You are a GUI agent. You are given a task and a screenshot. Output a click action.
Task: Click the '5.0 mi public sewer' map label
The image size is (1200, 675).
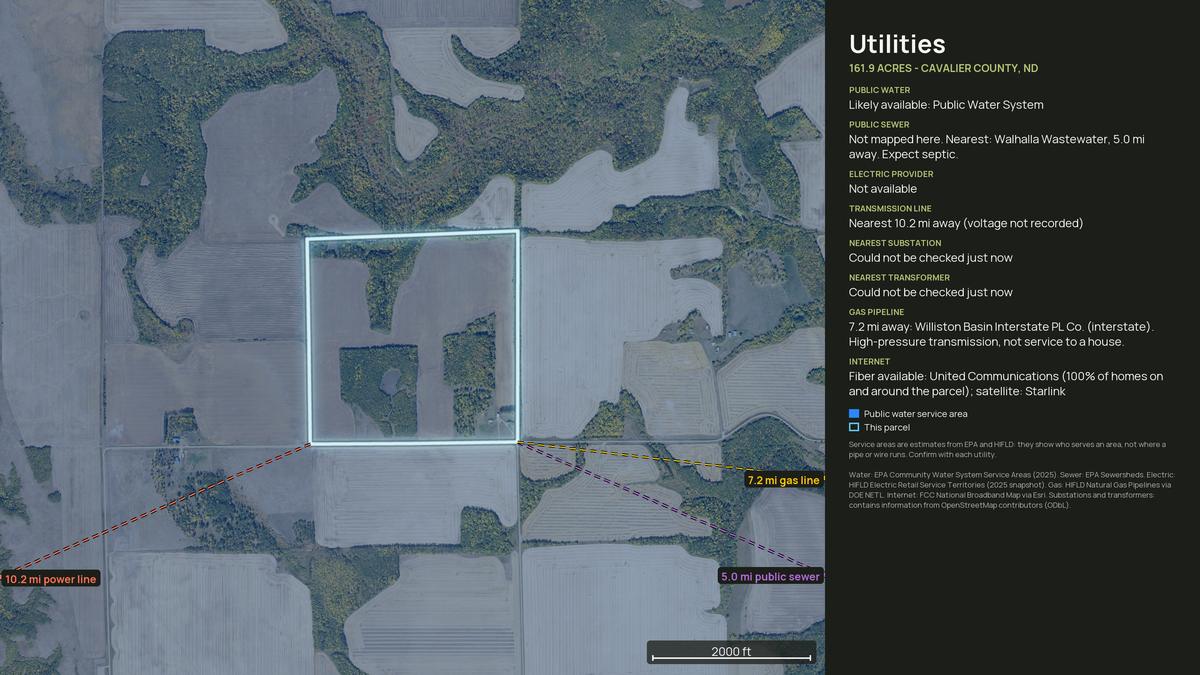click(770, 576)
